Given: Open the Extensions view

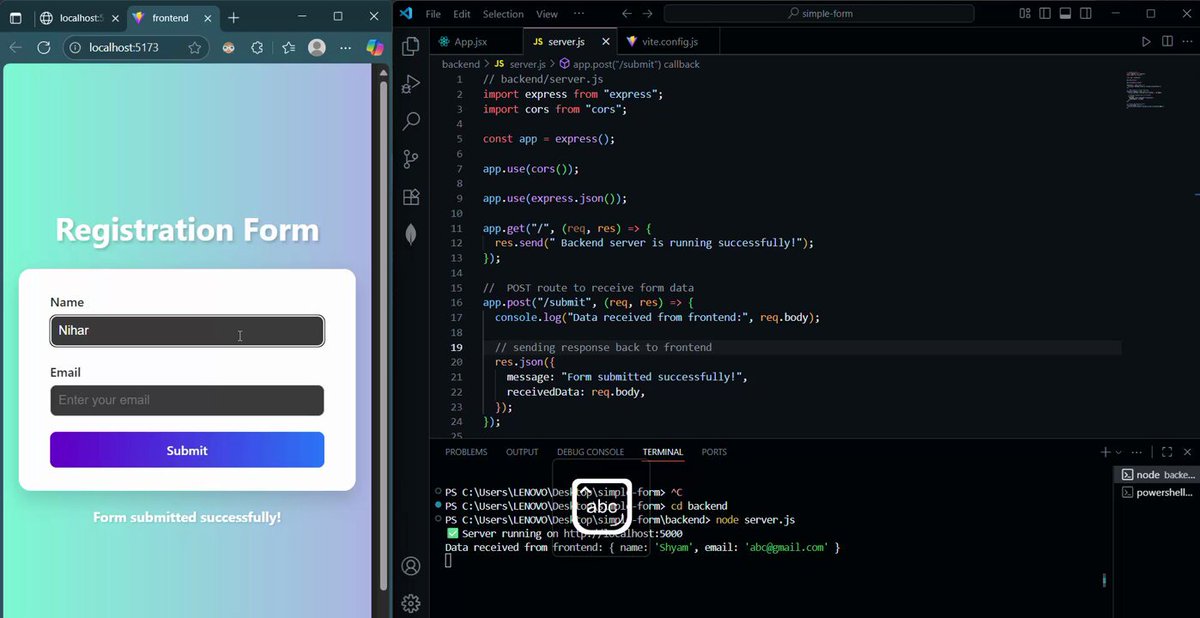Looking at the screenshot, I should (410, 197).
